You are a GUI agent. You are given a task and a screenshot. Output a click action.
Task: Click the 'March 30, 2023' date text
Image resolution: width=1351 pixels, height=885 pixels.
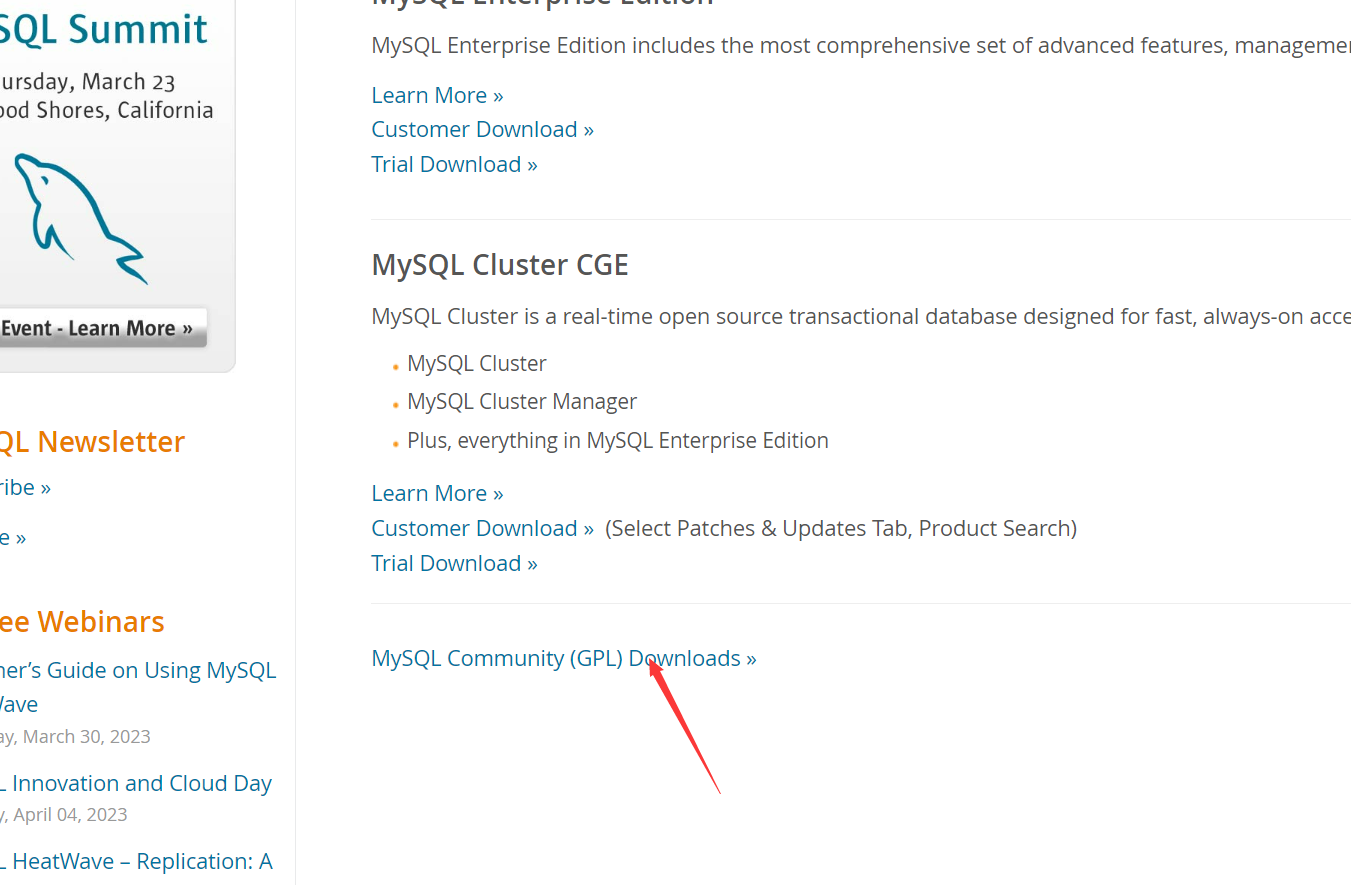(x=86, y=736)
